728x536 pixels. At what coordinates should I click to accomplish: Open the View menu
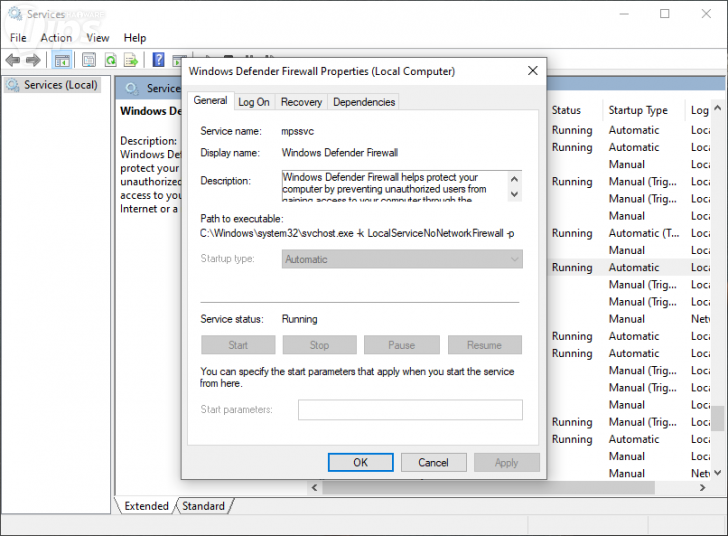click(x=98, y=38)
